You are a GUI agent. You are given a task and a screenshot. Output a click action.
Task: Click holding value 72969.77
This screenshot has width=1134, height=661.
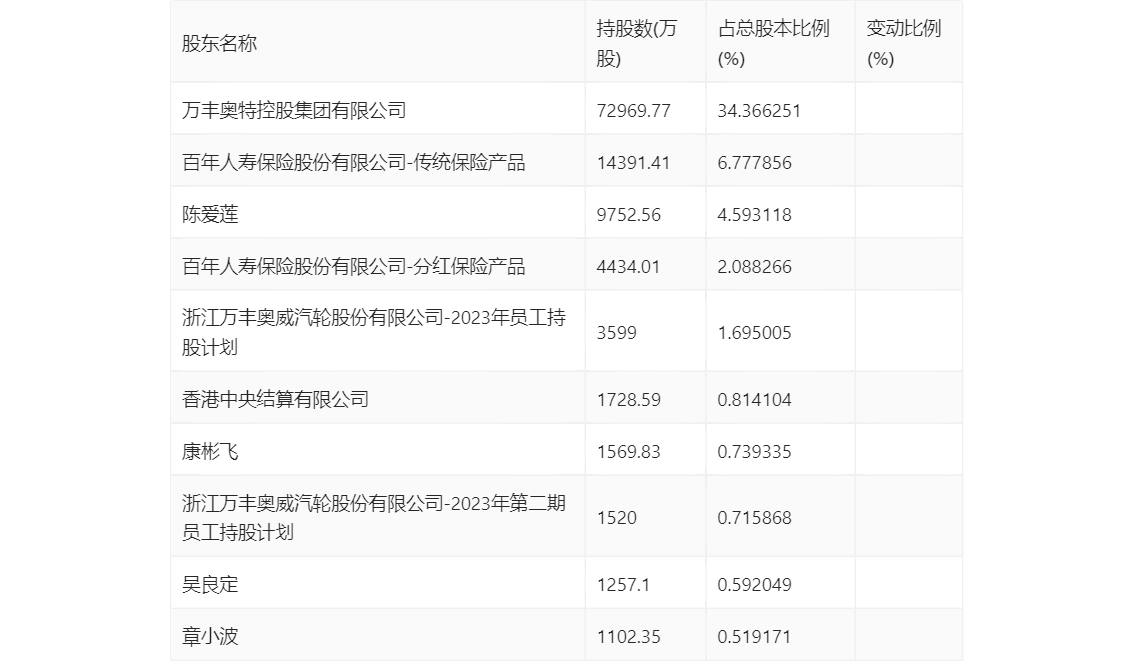coord(634,111)
